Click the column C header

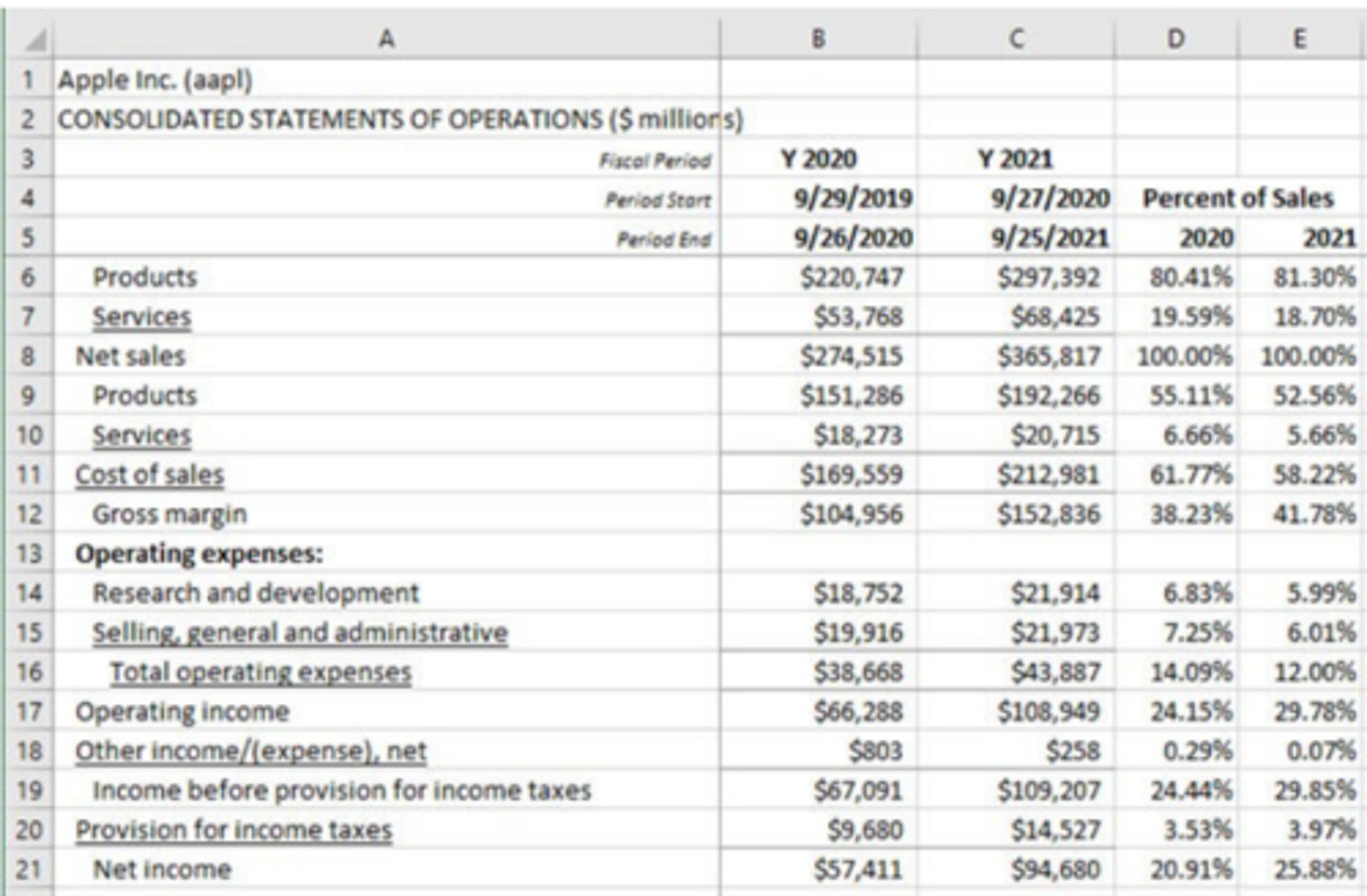(1016, 39)
